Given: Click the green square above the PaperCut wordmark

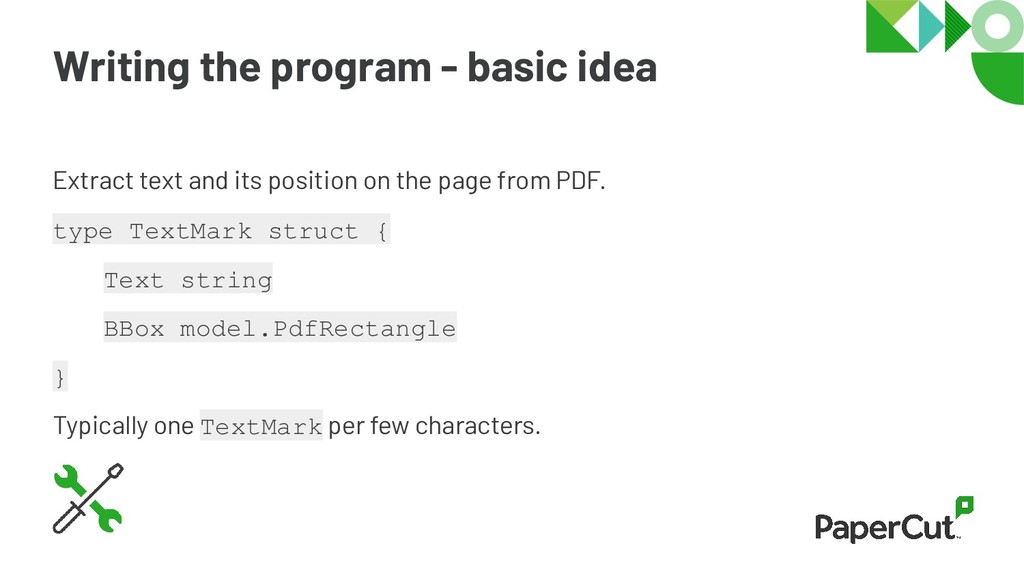Looking at the screenshot, I should click(965, 505).
